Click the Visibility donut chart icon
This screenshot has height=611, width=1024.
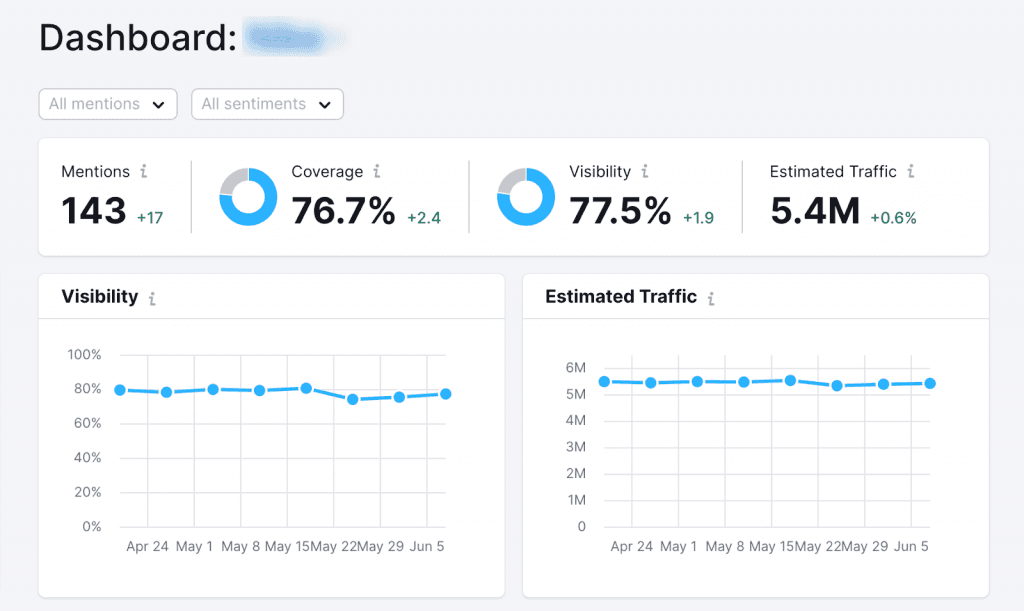pos(526,197)
